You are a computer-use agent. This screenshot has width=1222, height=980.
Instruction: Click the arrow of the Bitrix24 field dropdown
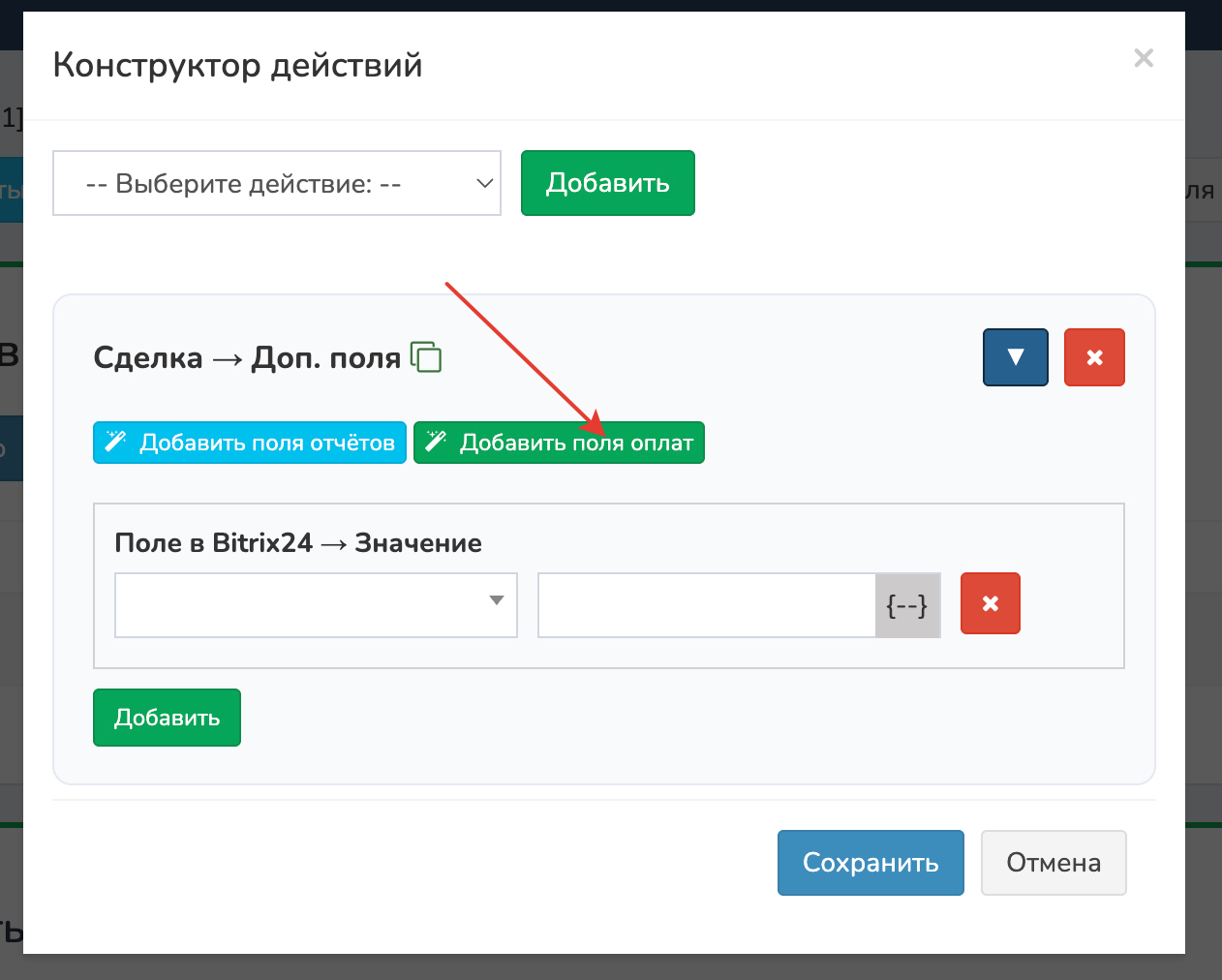pos(497,601)
